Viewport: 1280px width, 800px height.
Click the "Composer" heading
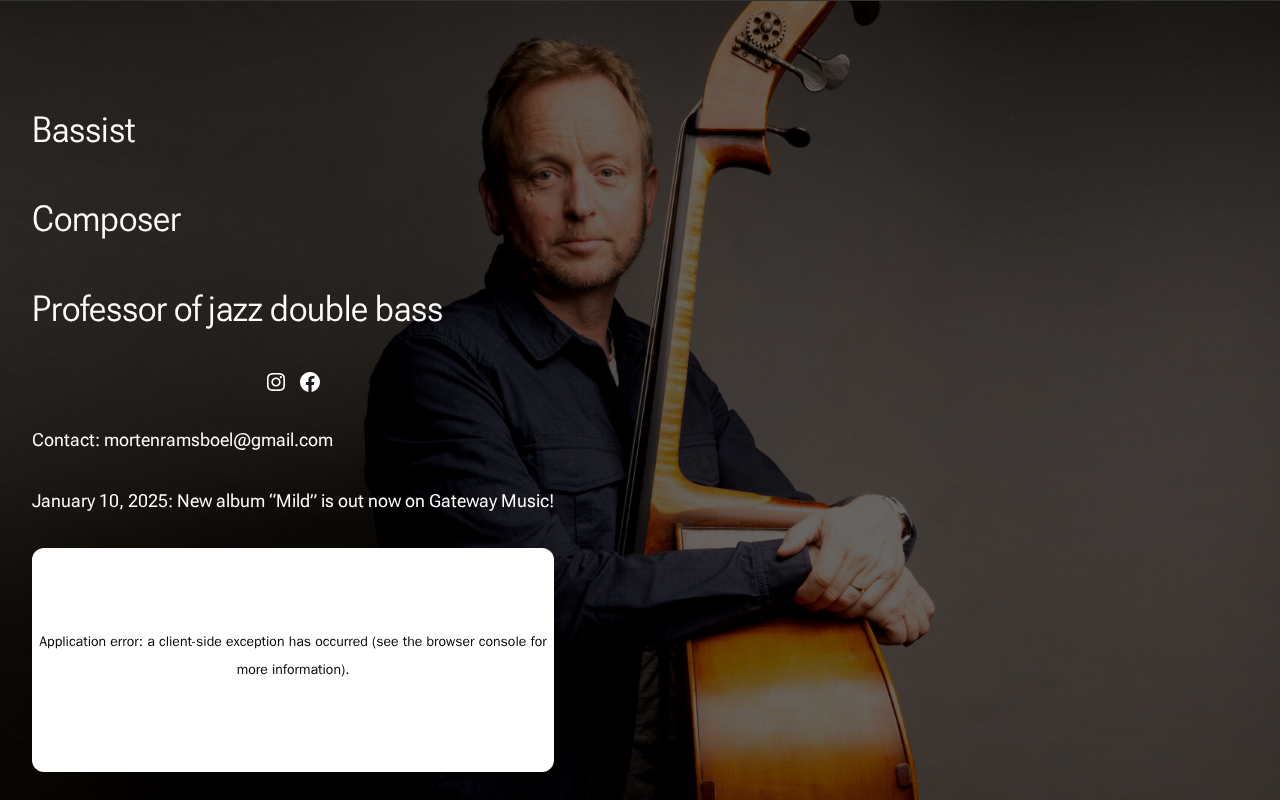(106, 219)
